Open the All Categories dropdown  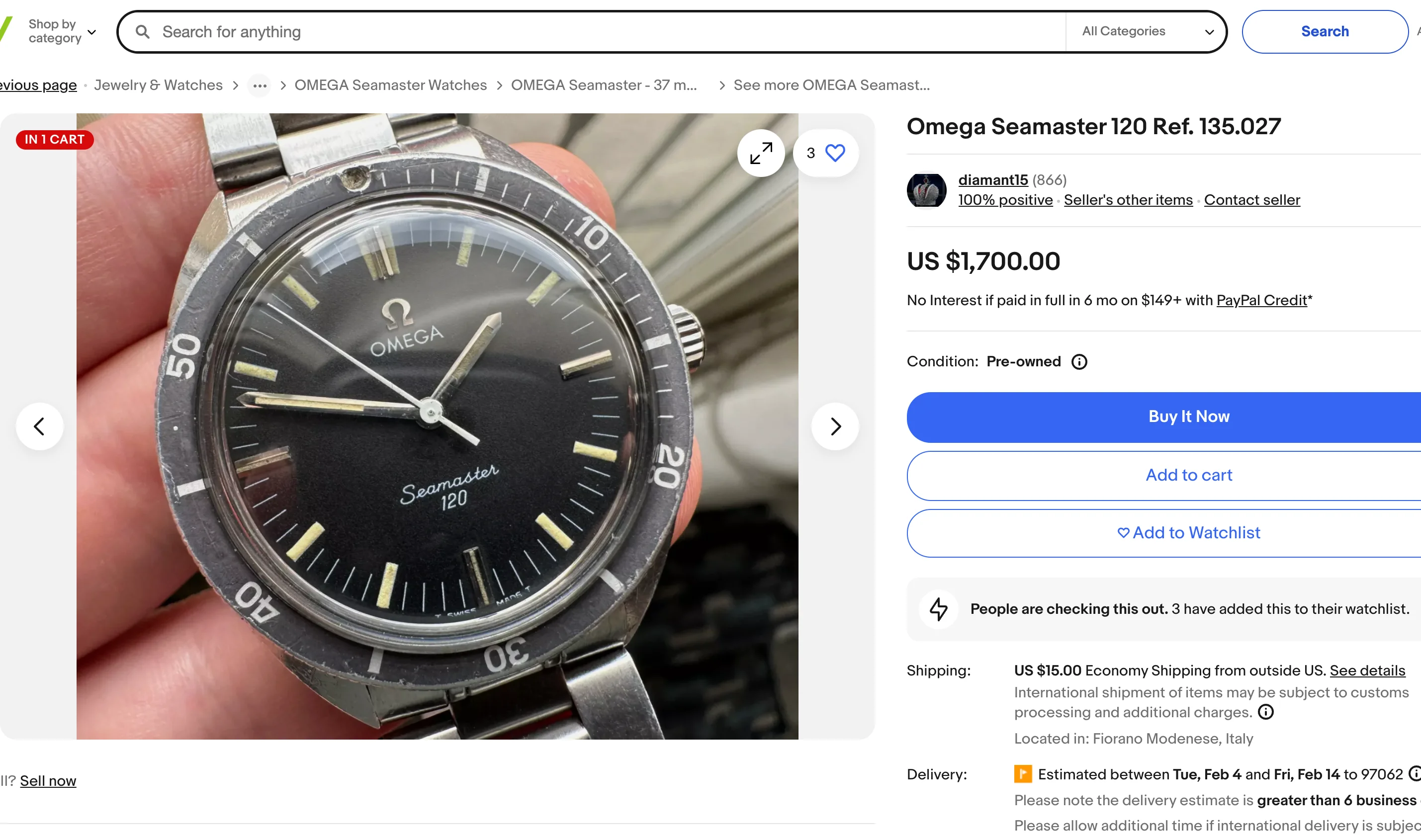1146,32
